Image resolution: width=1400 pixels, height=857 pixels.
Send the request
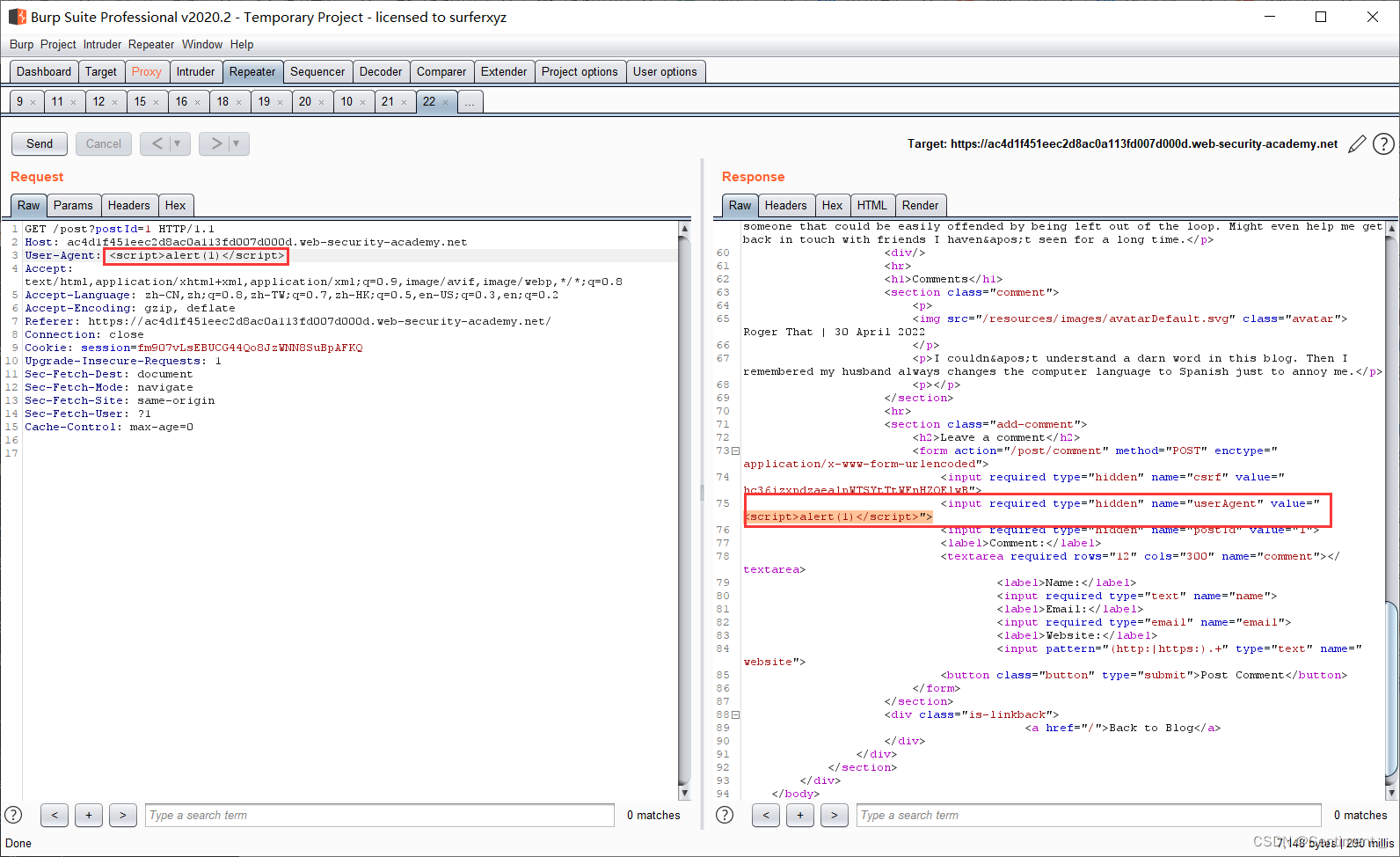pos(40,143)
